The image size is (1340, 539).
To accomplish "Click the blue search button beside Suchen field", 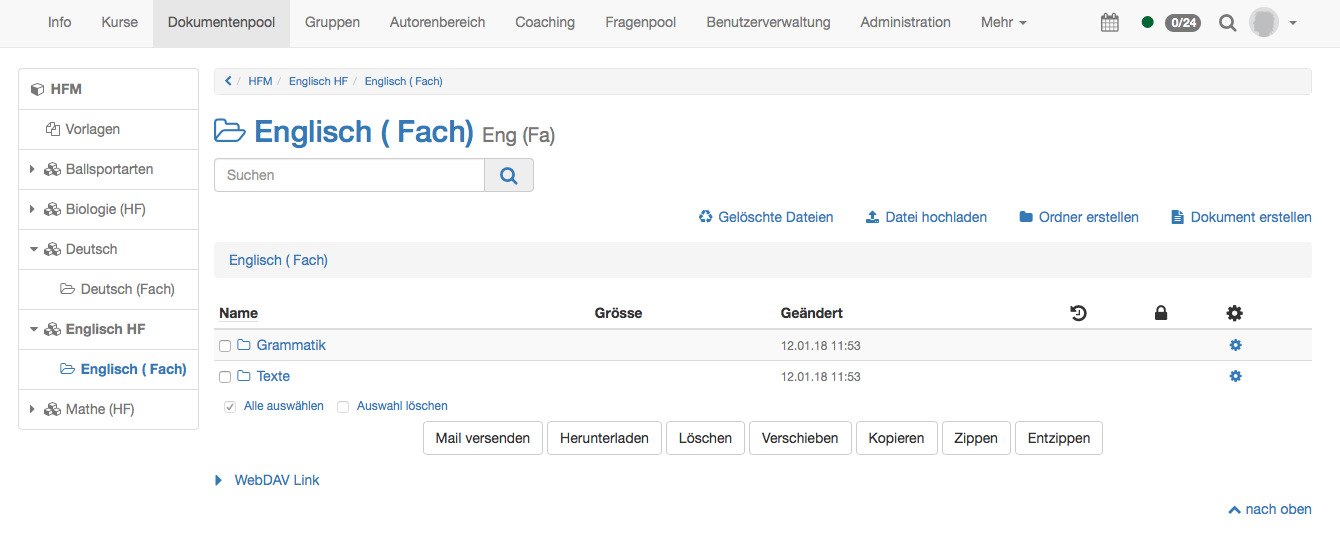I will (509, 175).
